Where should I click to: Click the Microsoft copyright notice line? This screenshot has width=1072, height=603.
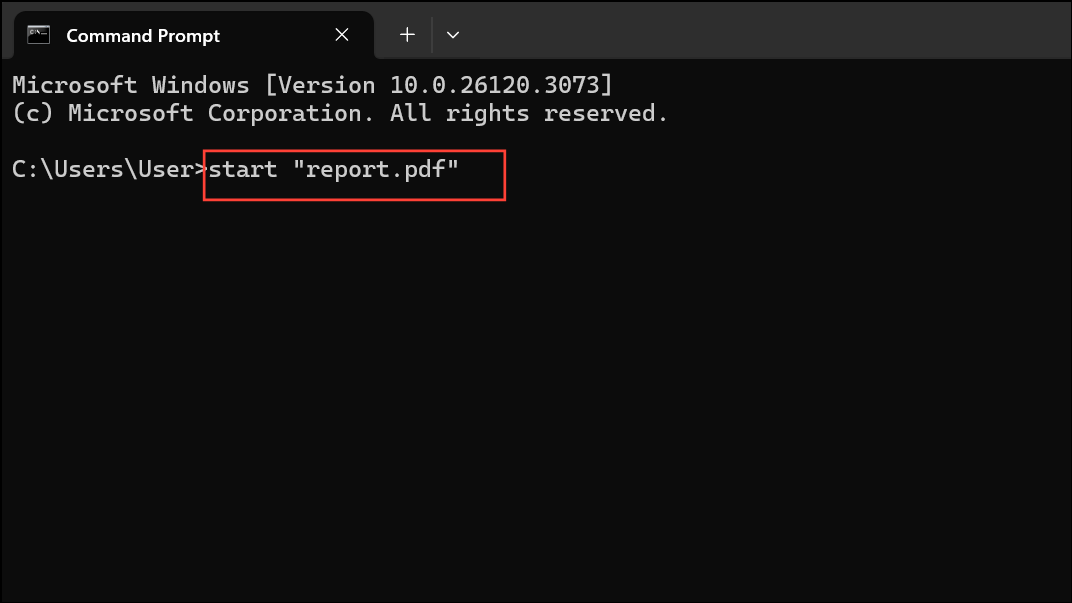[x=340, y=112]
